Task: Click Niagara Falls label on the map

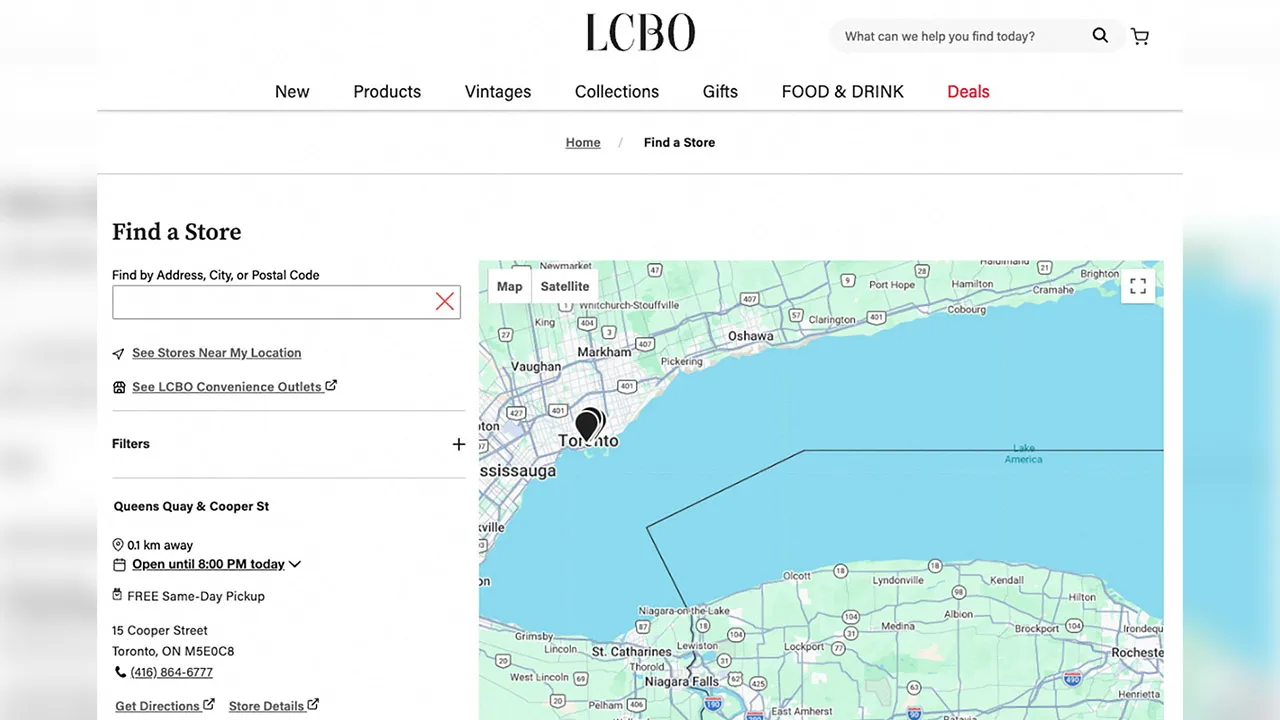Action: [683, 682]
